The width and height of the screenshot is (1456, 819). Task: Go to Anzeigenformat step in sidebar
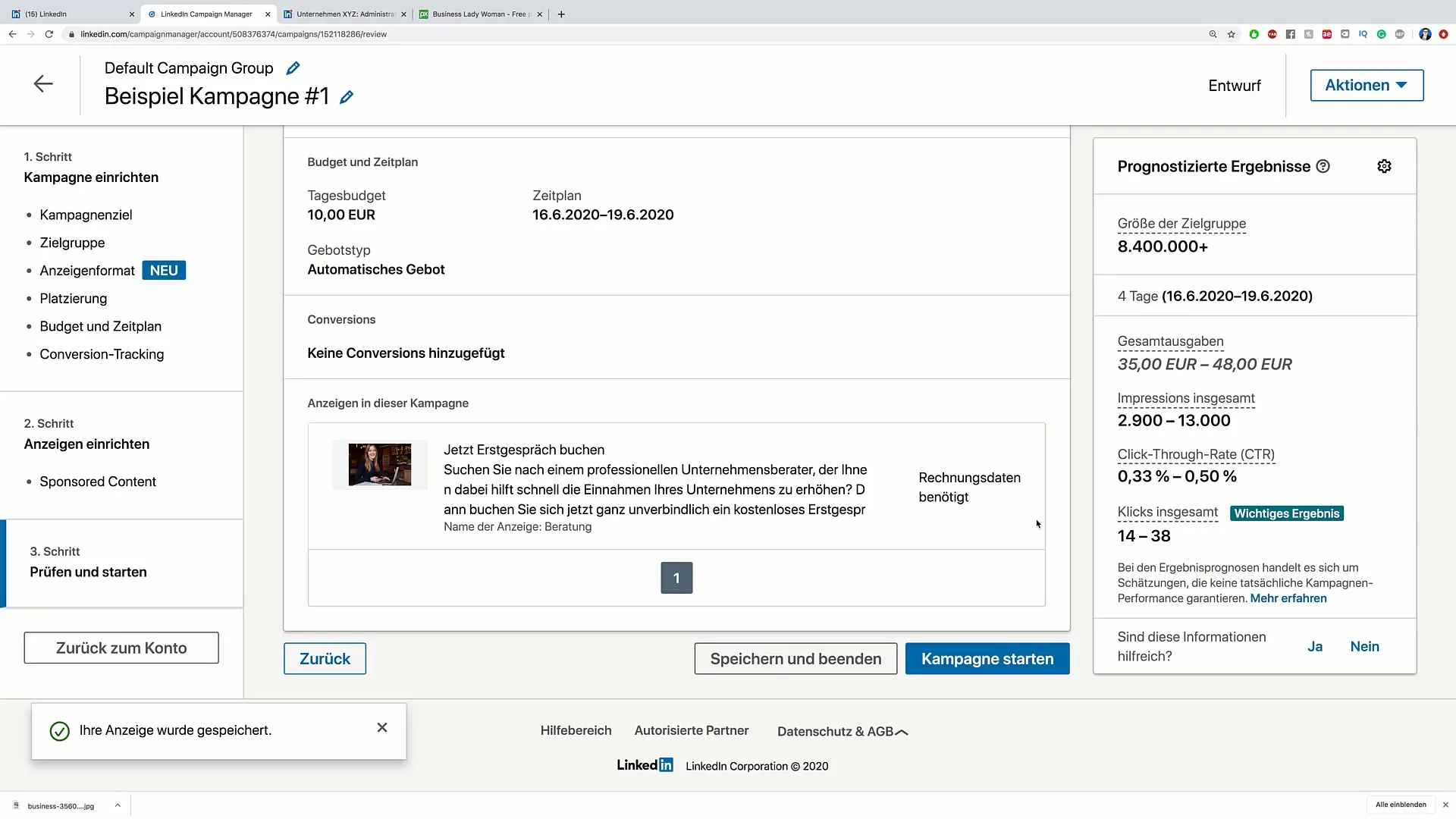(87, 271)
